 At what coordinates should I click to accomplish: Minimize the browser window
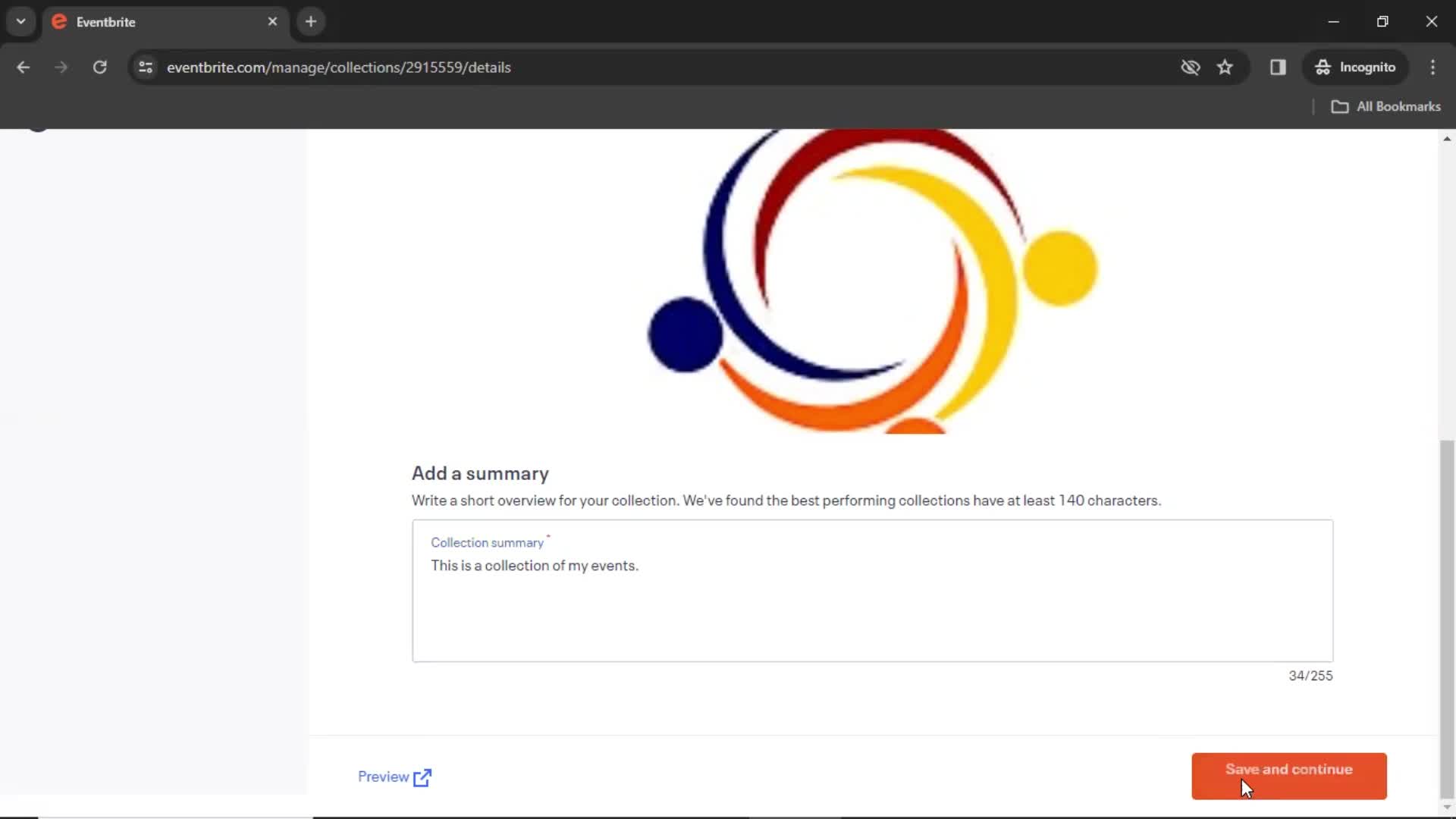pos(1333,21)
